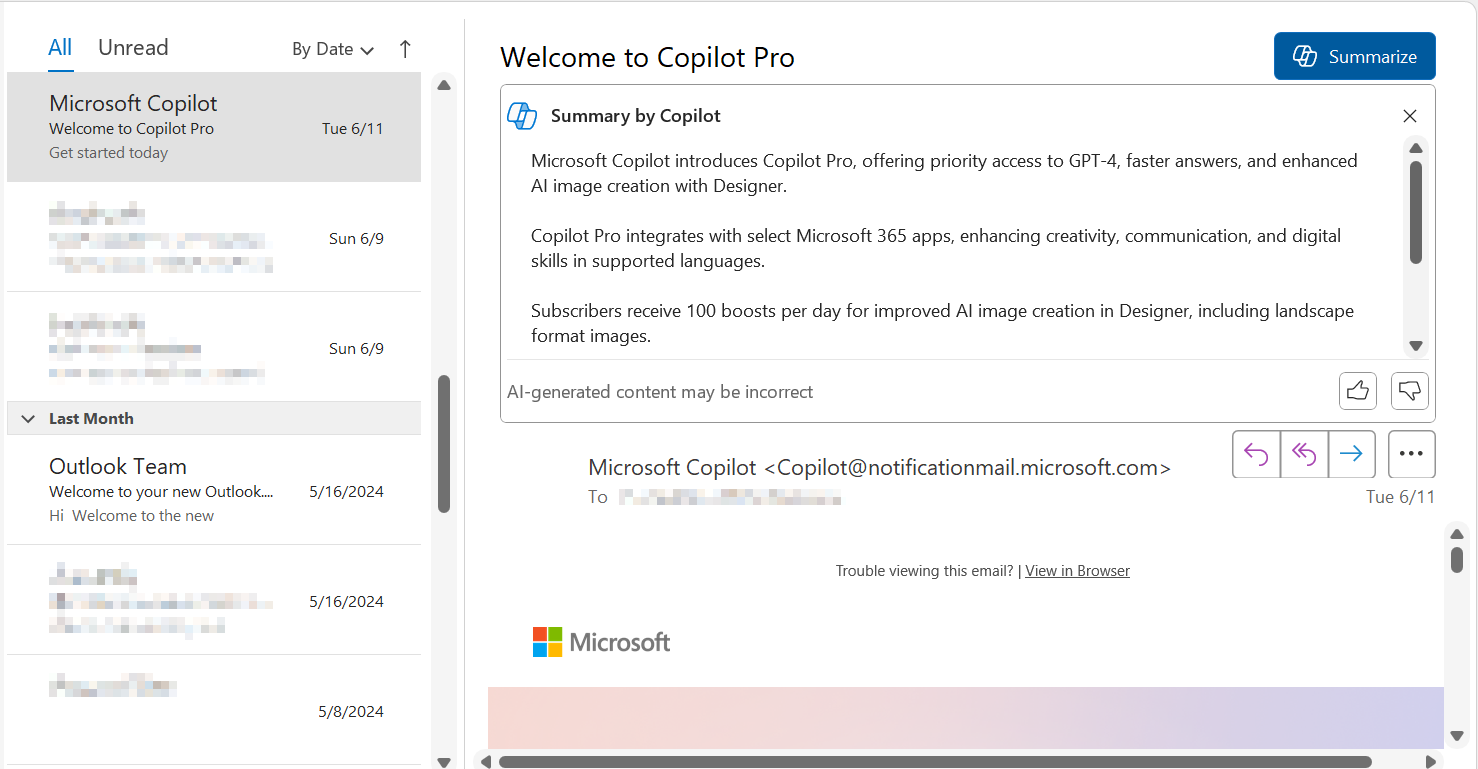Give the Copilot summary a thumbs up
Image resolution: width=1478 pixels, height=769 pixels.
pos(1357,390)
